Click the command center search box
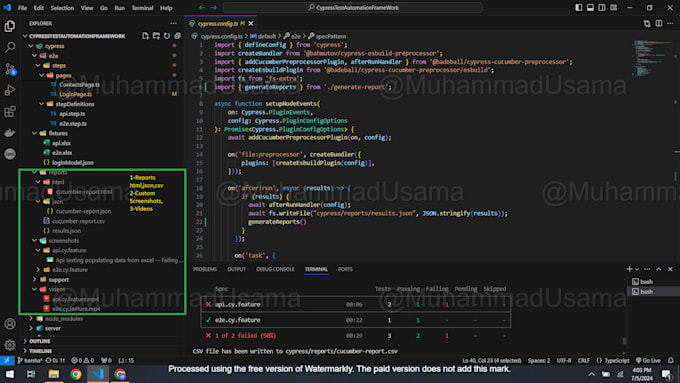The width and height of the screenshot is (680, 383). point(353,8)
